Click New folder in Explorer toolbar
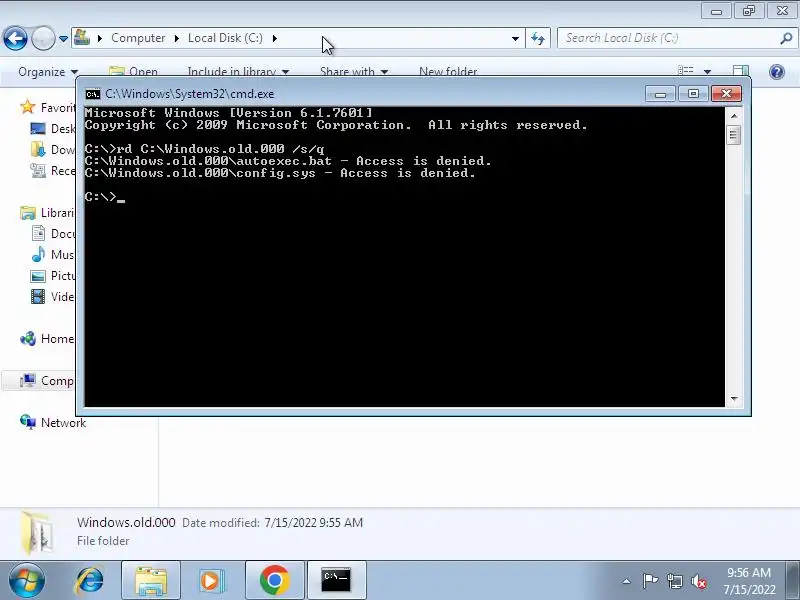The image size is (800, 600). (x=448, y=72)
